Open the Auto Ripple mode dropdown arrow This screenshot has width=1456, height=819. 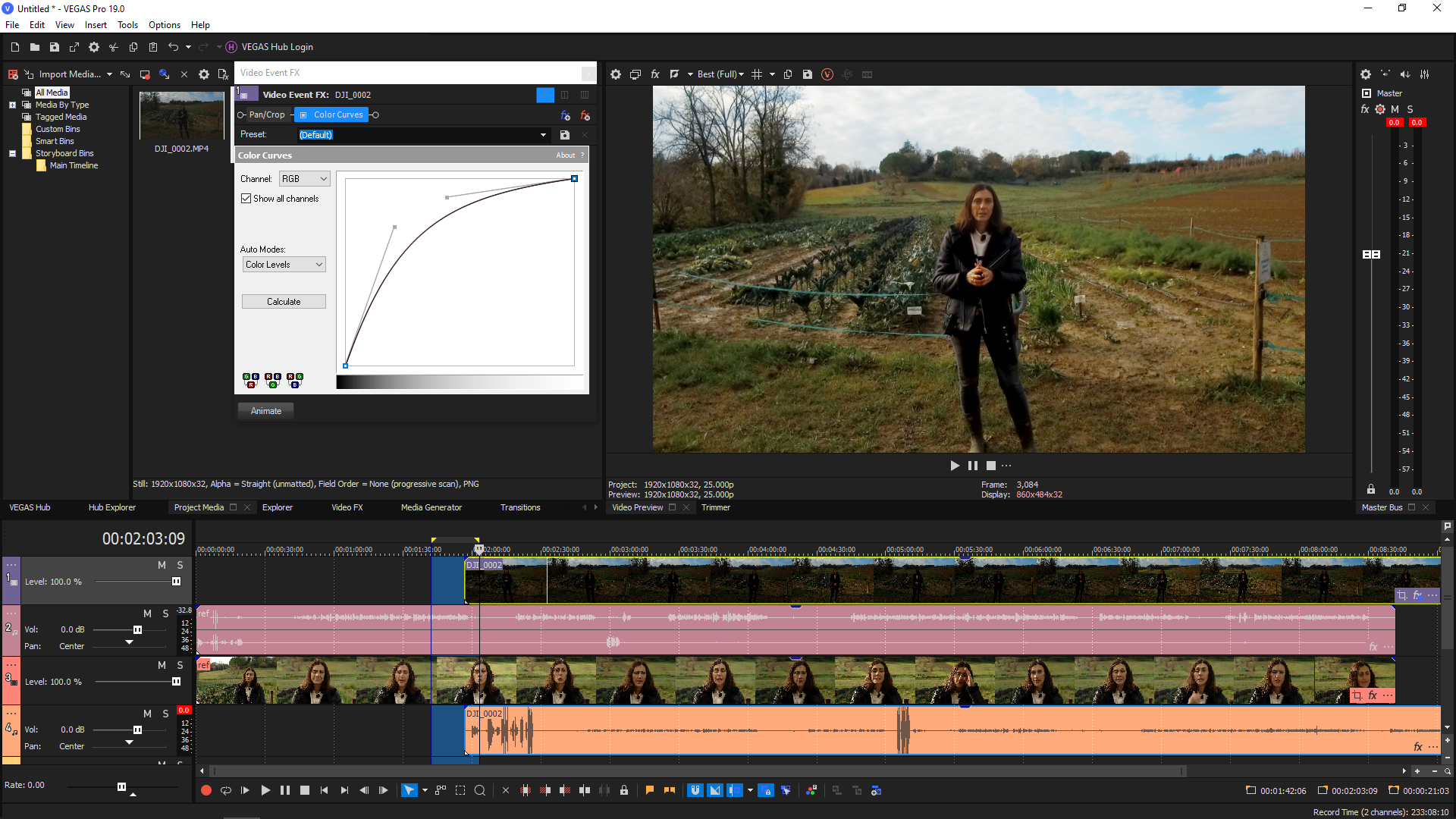pos(750,790)
